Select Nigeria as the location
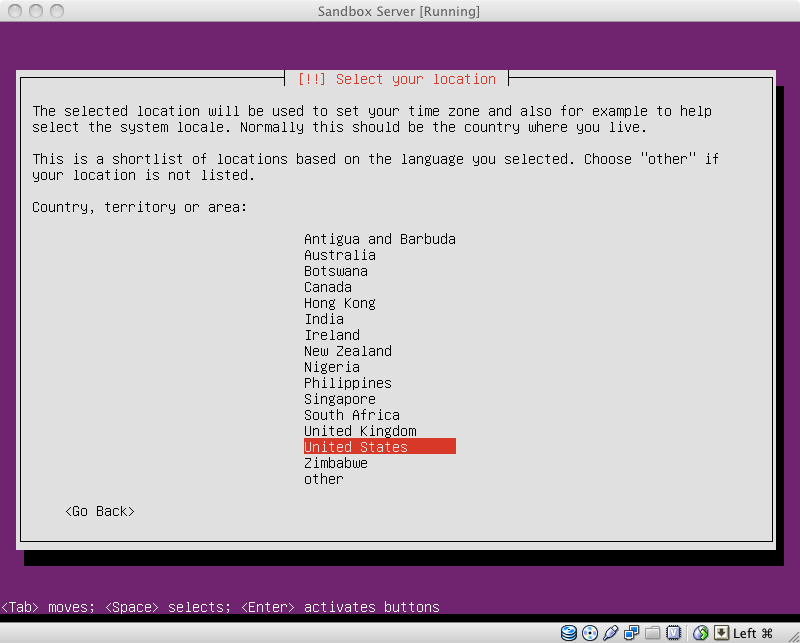The width and height of the screenshot is (800, 643). pyautogui.click(x=380, y=367)
